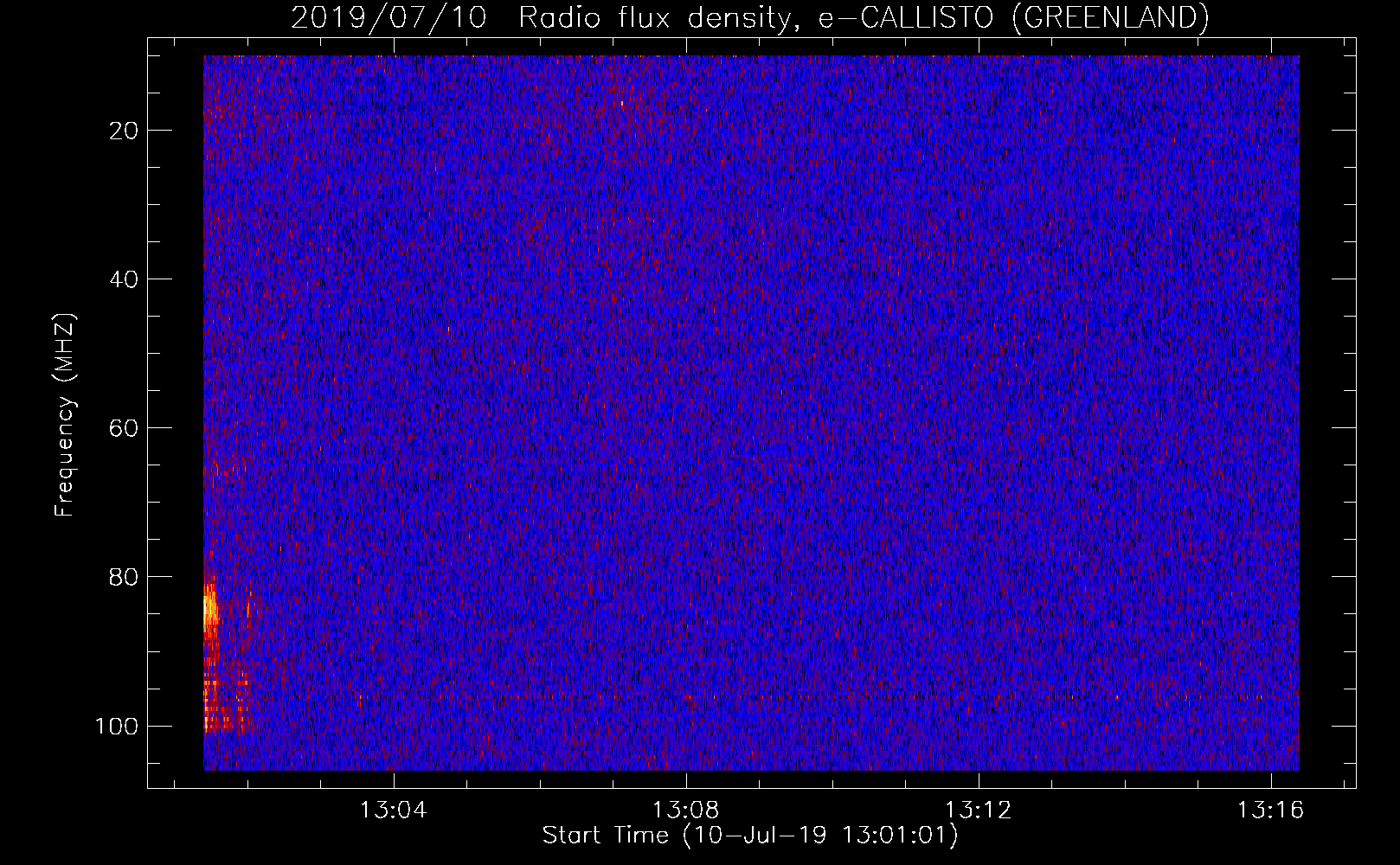Click the 100 MHz frequency tick label

click(117, 726)
